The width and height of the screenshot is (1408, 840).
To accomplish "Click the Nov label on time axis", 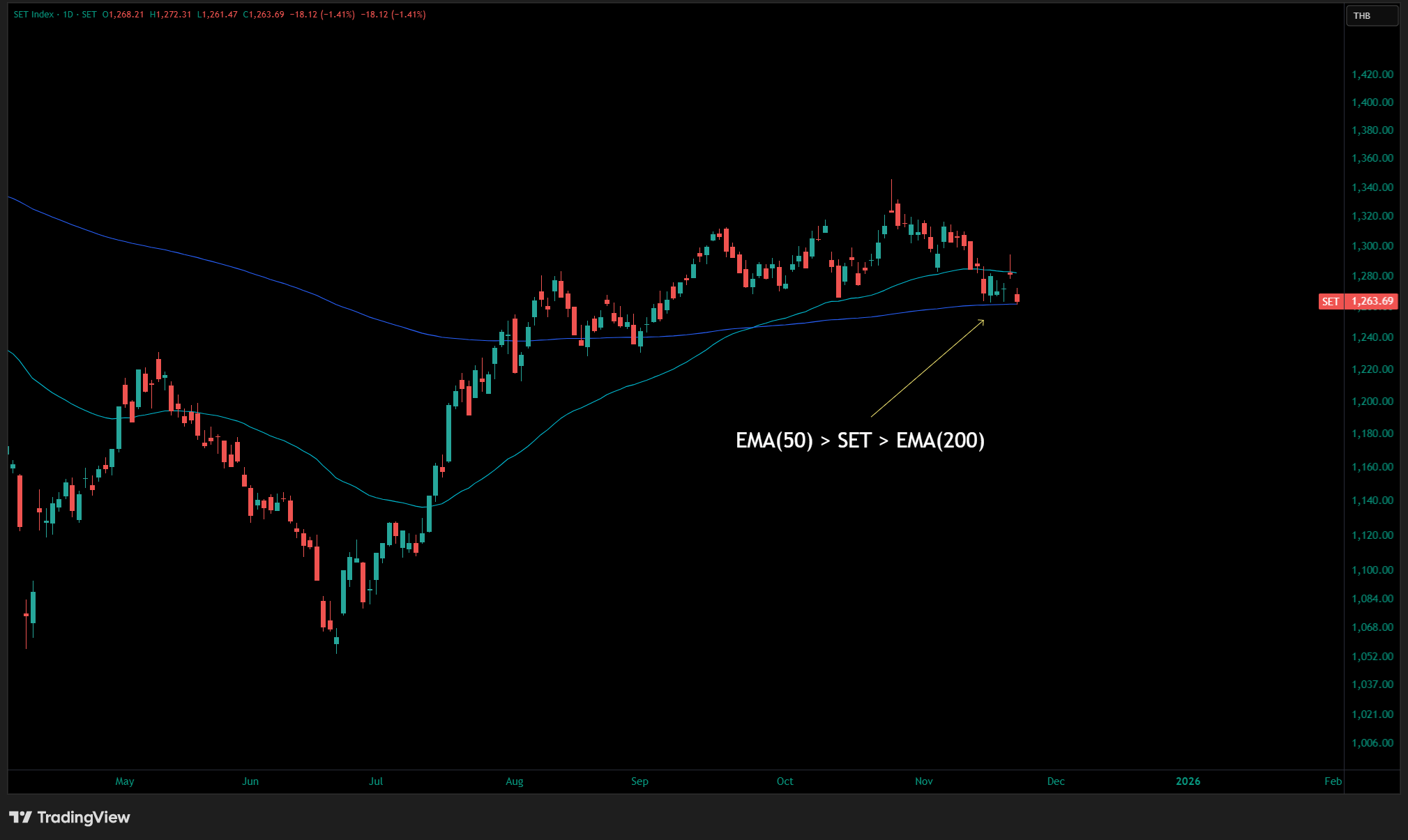I will [x=923, y=781].
